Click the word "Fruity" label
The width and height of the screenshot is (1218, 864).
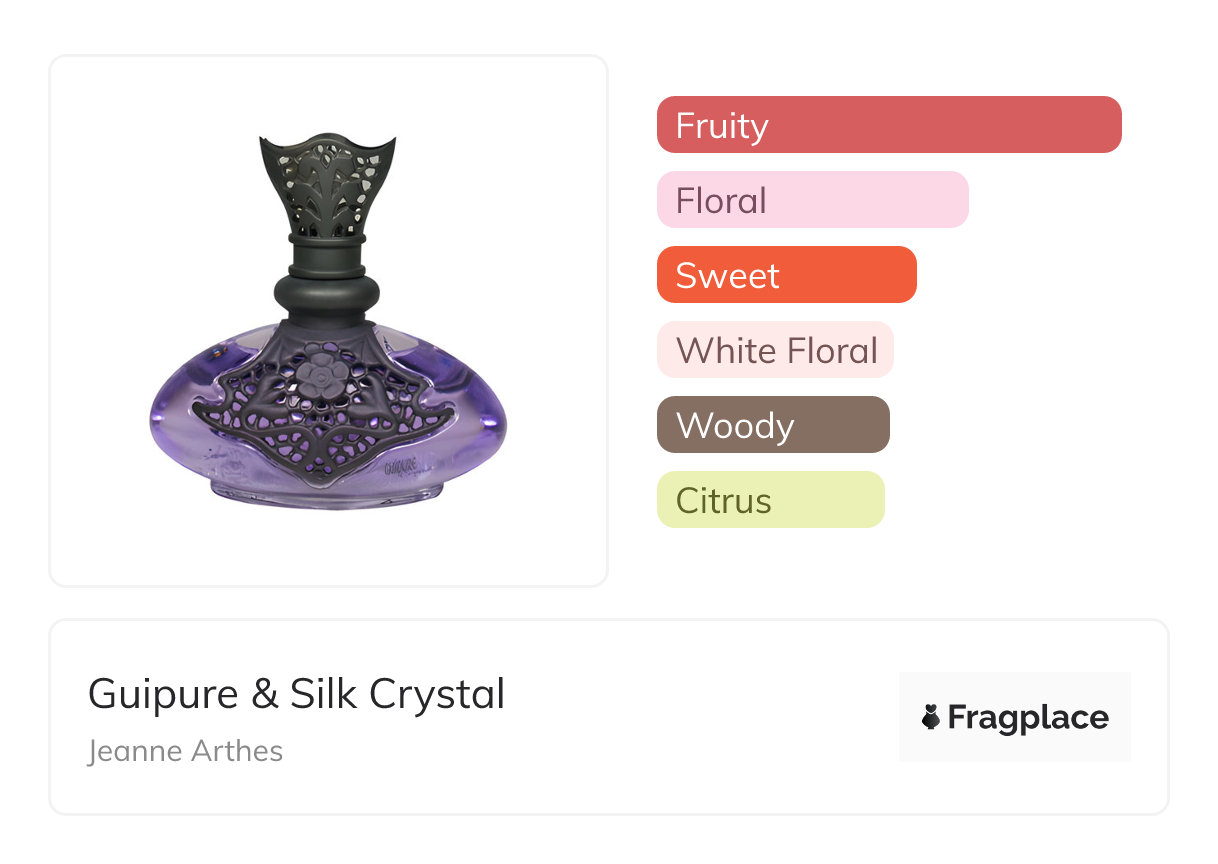tap(722, 126)
